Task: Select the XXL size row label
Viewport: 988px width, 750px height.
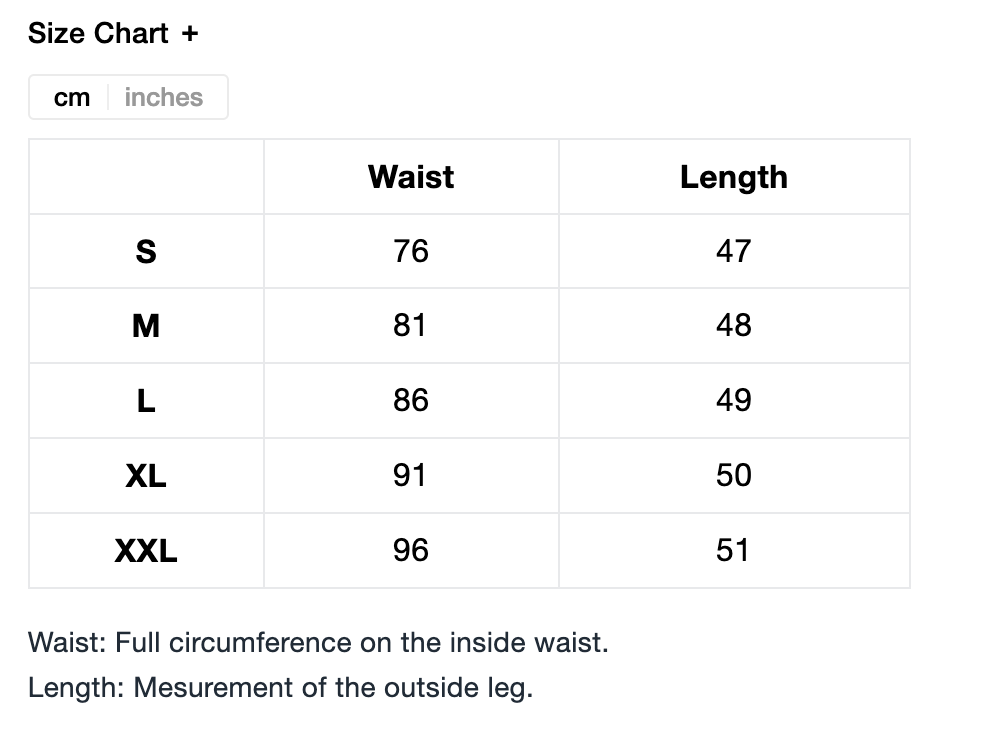Action: [146, 551]
